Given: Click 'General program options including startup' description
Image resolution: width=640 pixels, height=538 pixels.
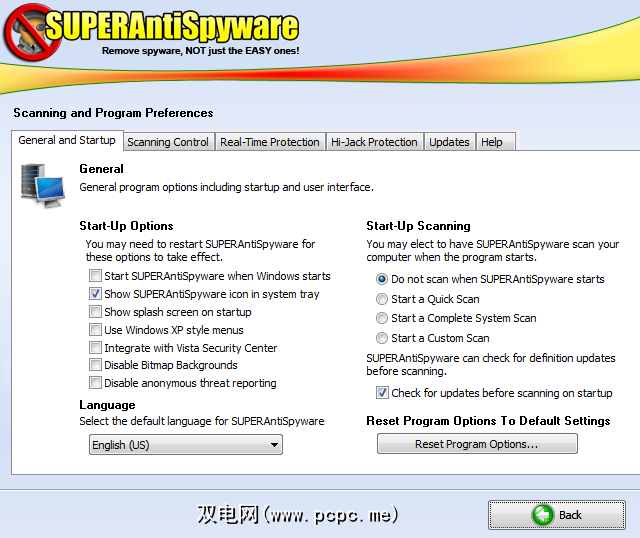Looking at the screenshot, I should [x=227, y=187].
